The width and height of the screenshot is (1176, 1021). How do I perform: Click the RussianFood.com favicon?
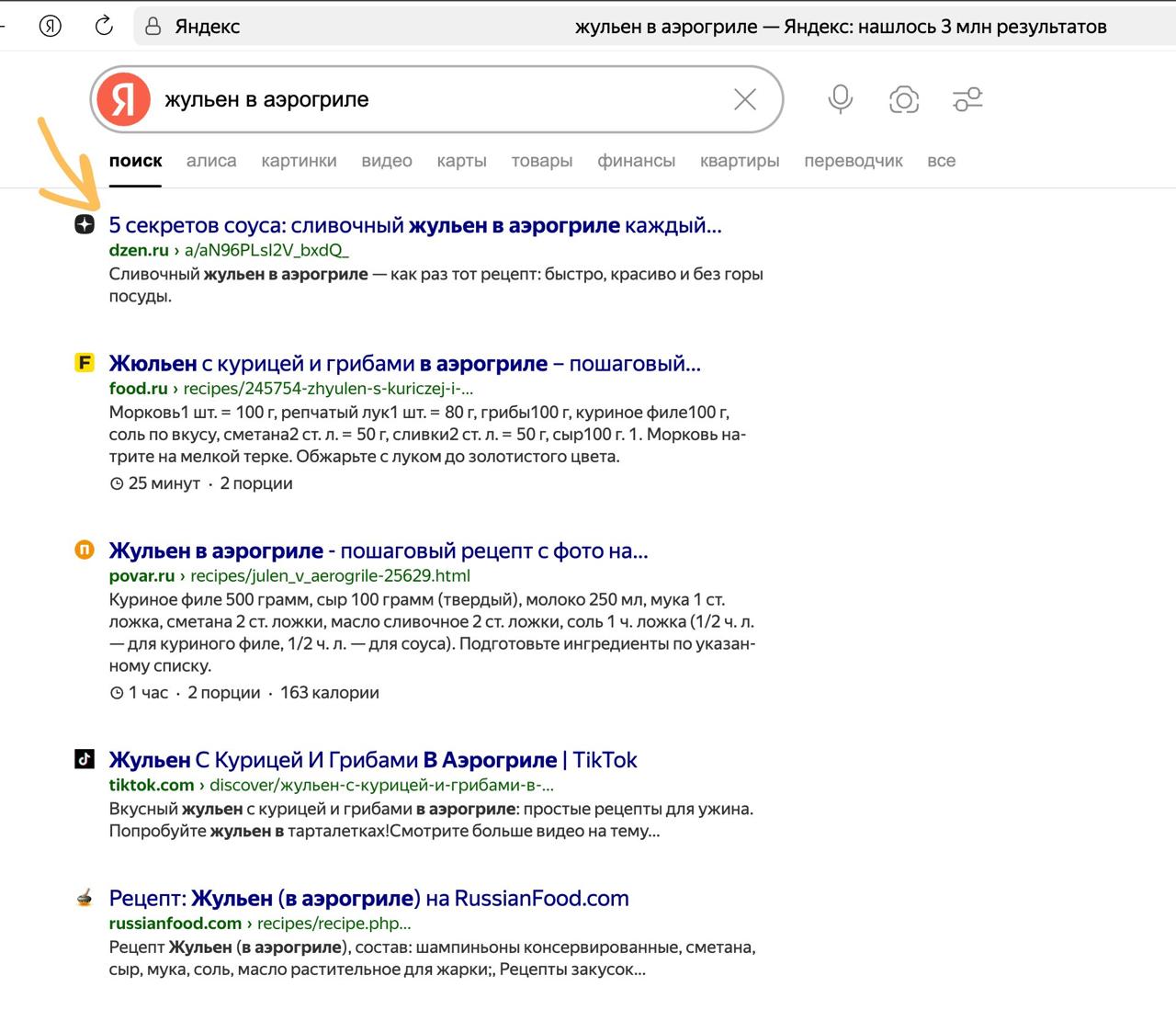85,897
